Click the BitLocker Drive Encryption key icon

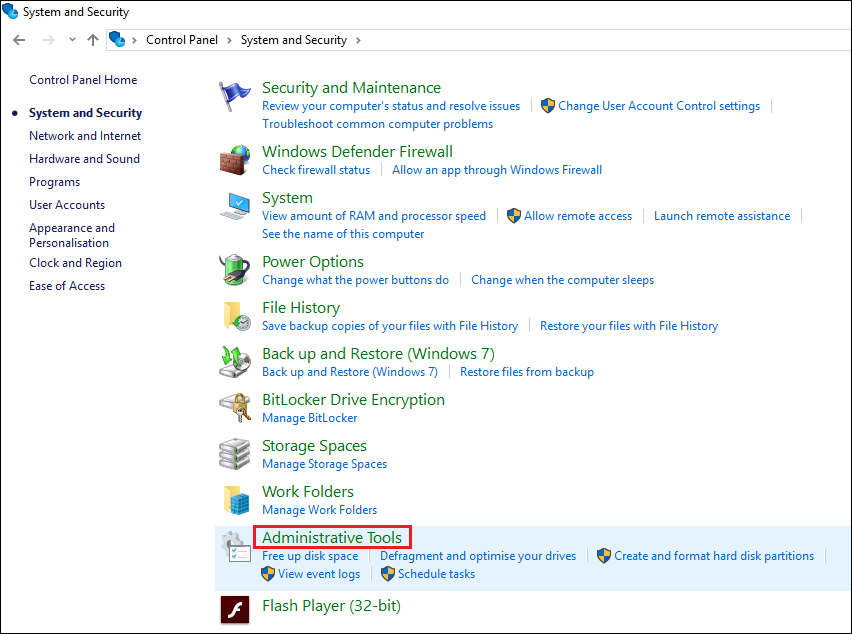[x=235, y=408]
